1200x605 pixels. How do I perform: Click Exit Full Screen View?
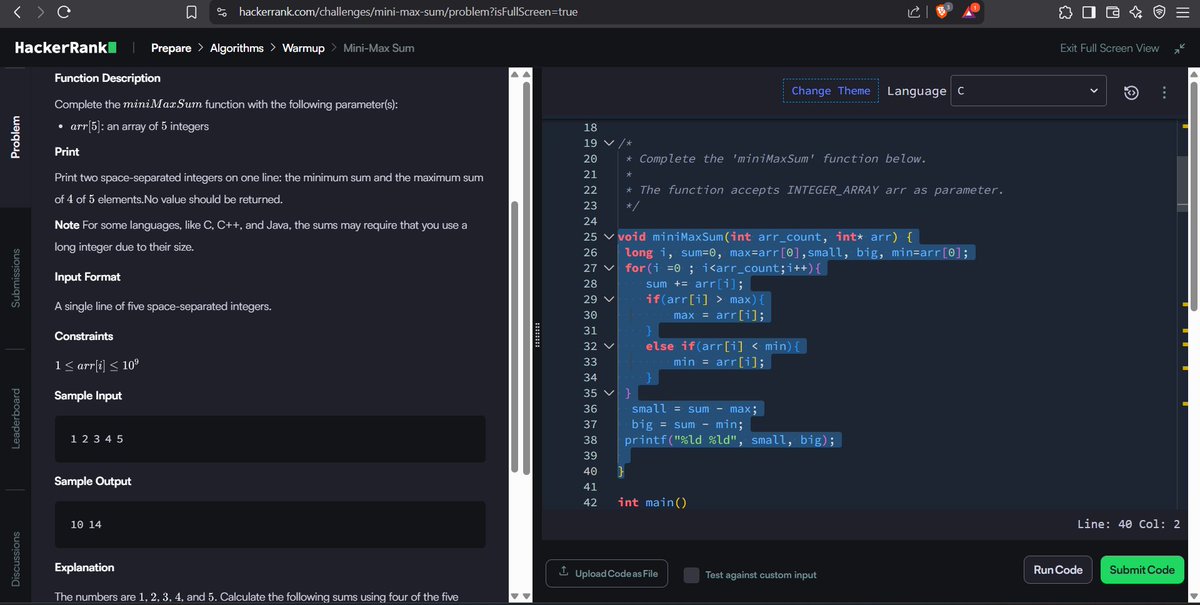point(1109,48)
